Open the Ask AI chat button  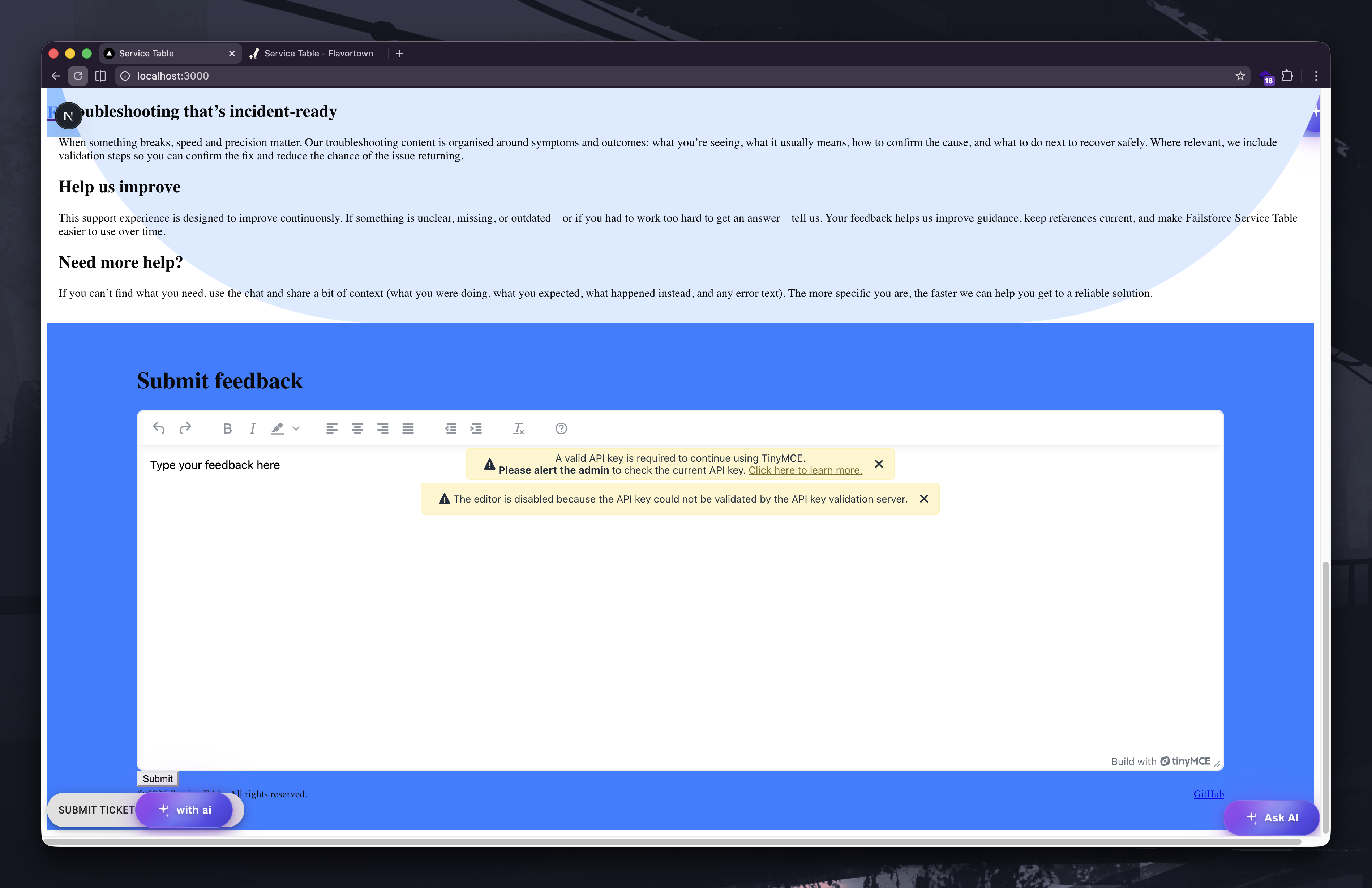coord(1272,817)
